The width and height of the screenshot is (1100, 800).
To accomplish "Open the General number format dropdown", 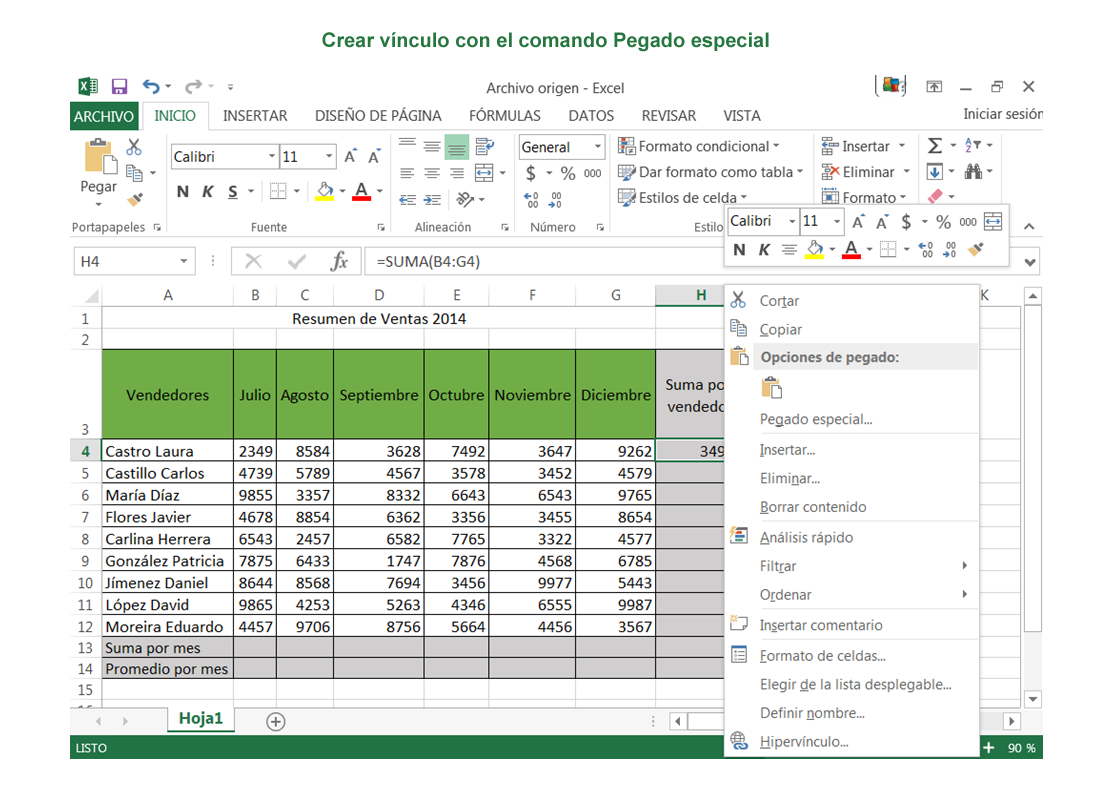I will click(x=598, y=147).
